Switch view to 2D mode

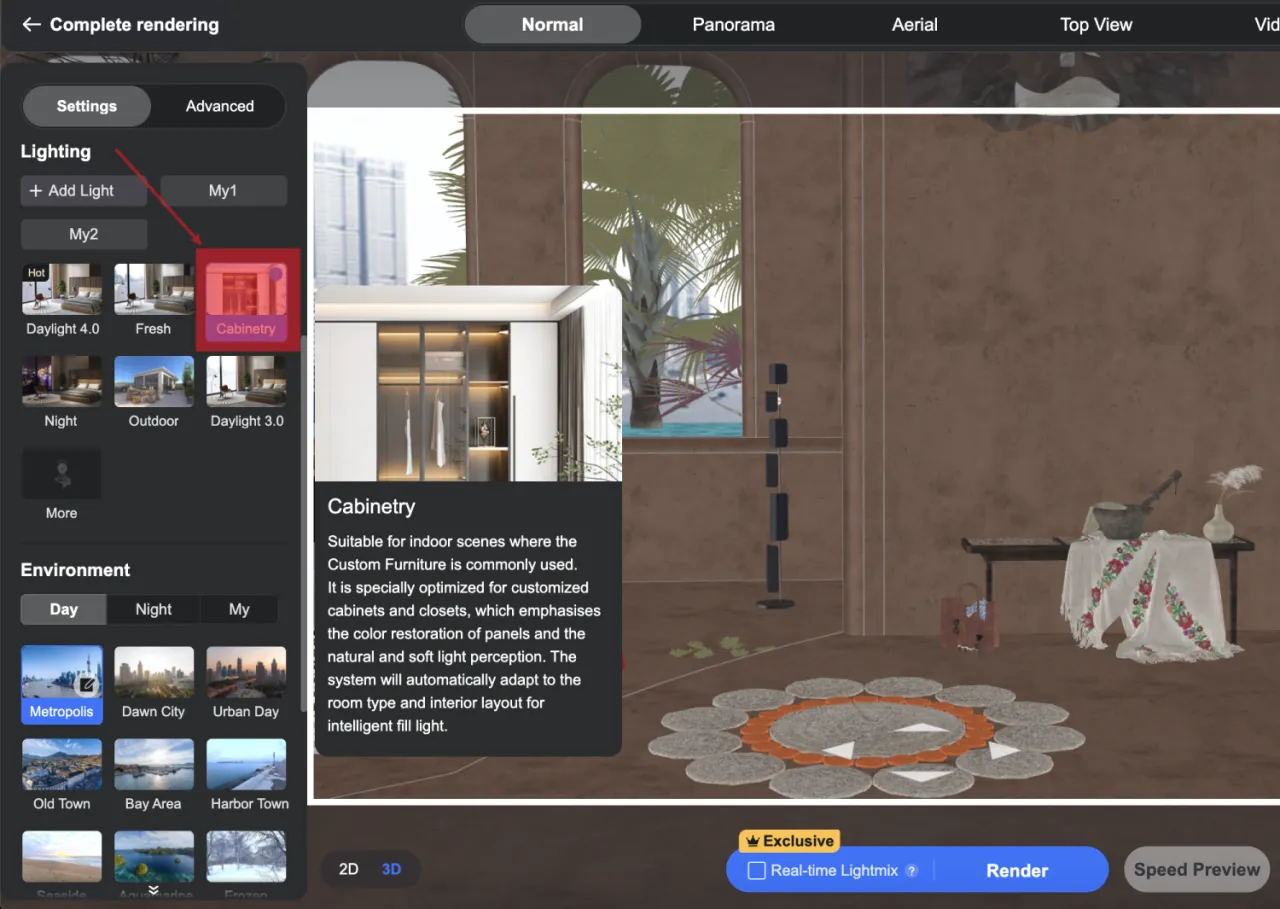pyautogui.click(x=348, y=869)
